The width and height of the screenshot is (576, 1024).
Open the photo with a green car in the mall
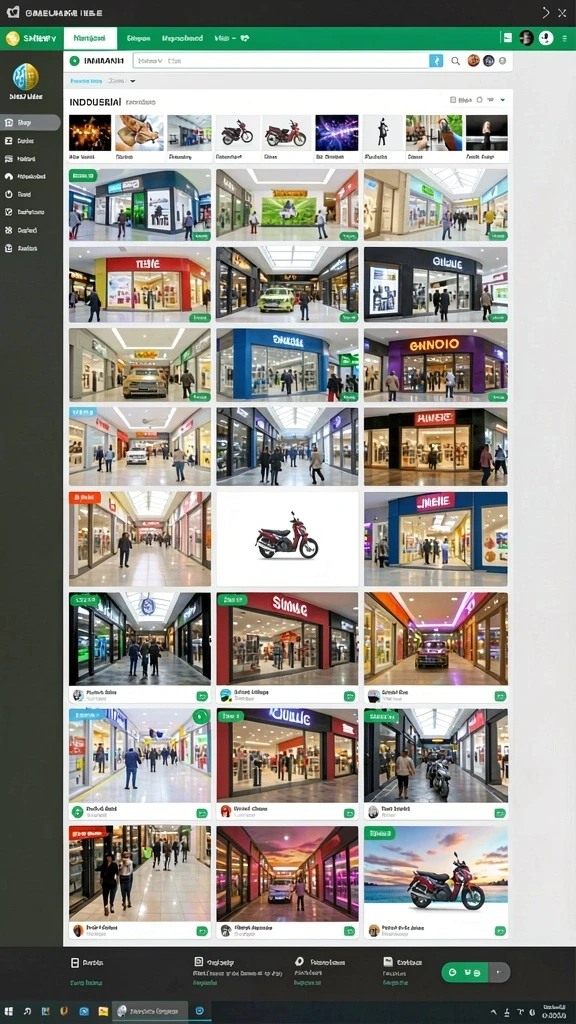(x=287, y=285)
